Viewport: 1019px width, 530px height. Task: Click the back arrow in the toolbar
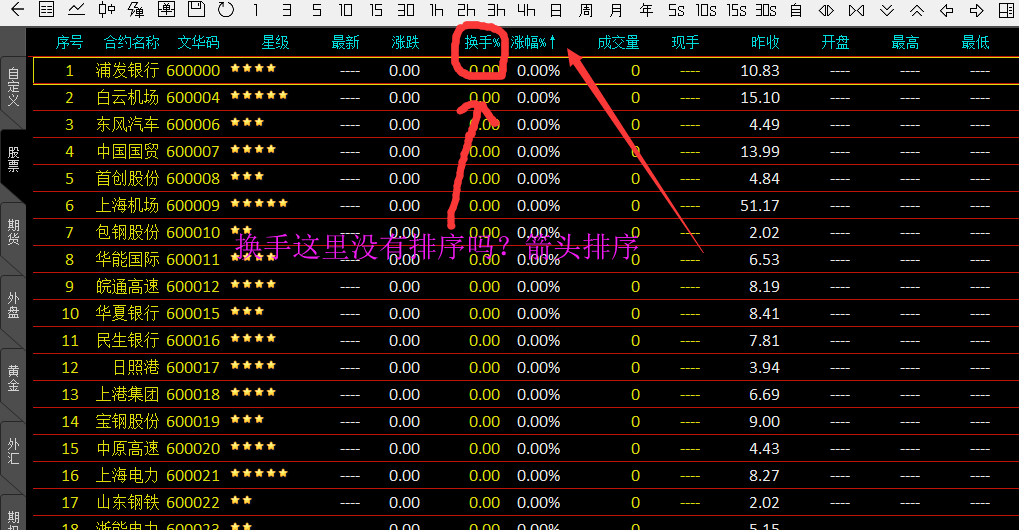[14, 10]
